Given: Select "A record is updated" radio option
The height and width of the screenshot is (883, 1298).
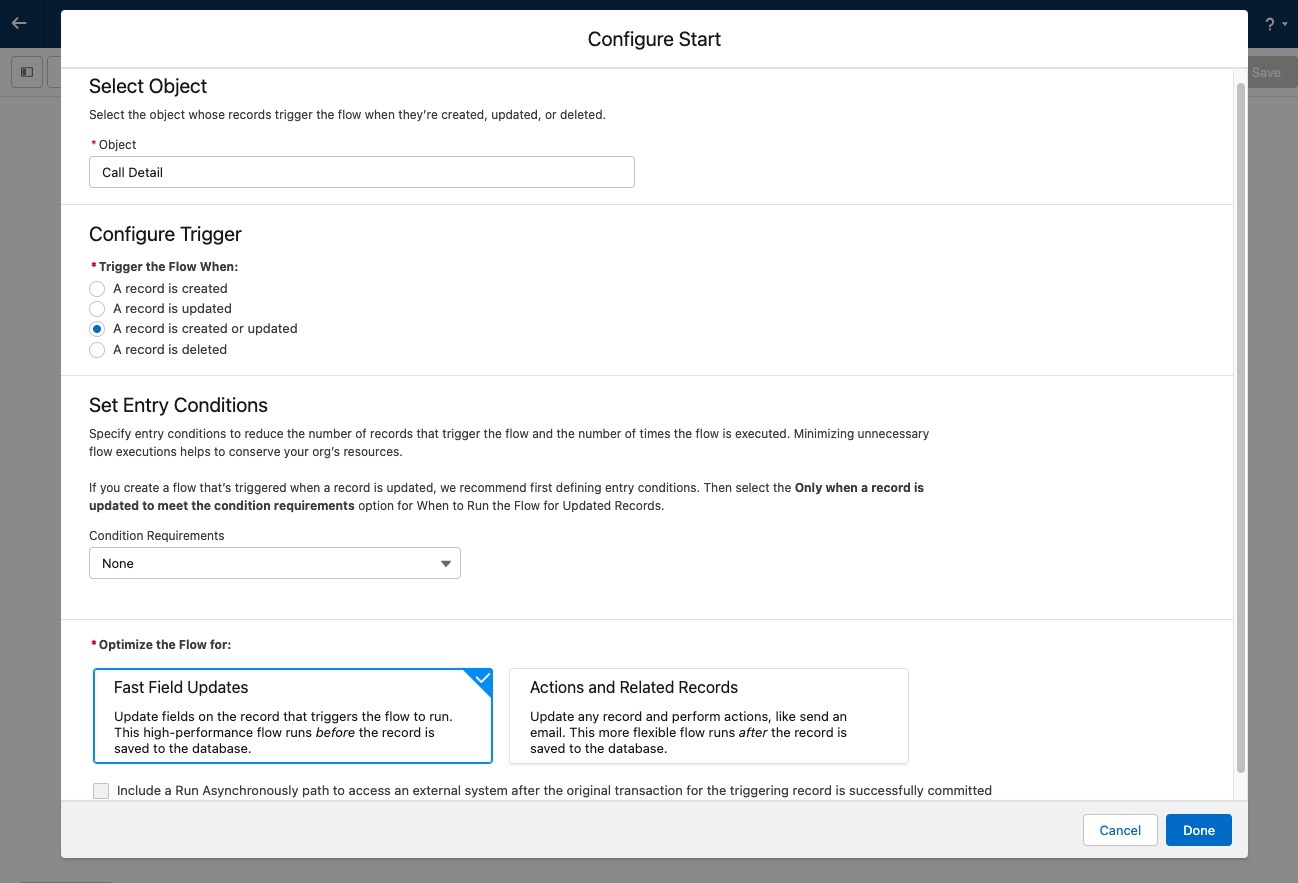Looking at the screenshot, I should [x=97, y=309].
